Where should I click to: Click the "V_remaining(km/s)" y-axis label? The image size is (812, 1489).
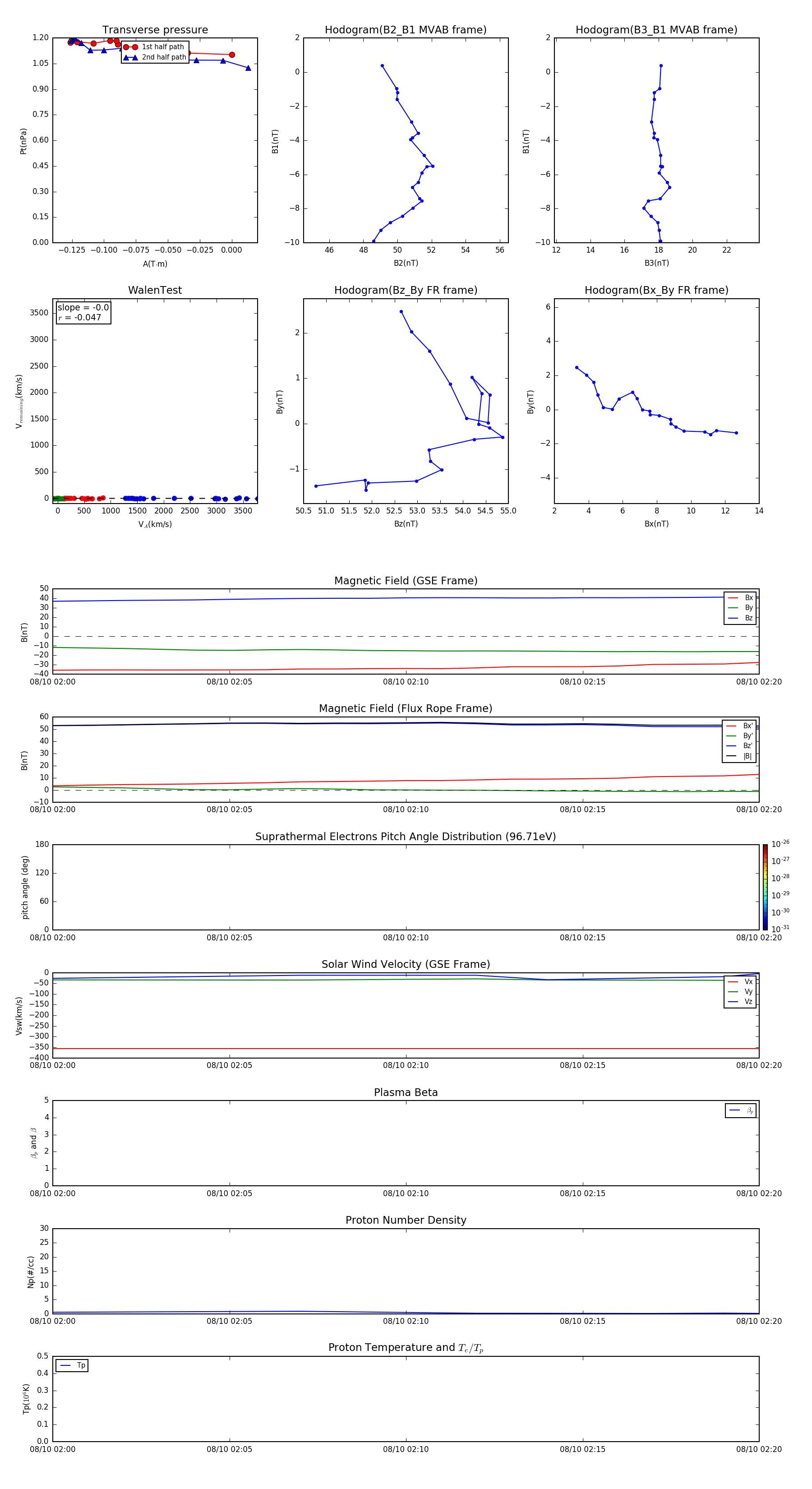pos(19,401)
